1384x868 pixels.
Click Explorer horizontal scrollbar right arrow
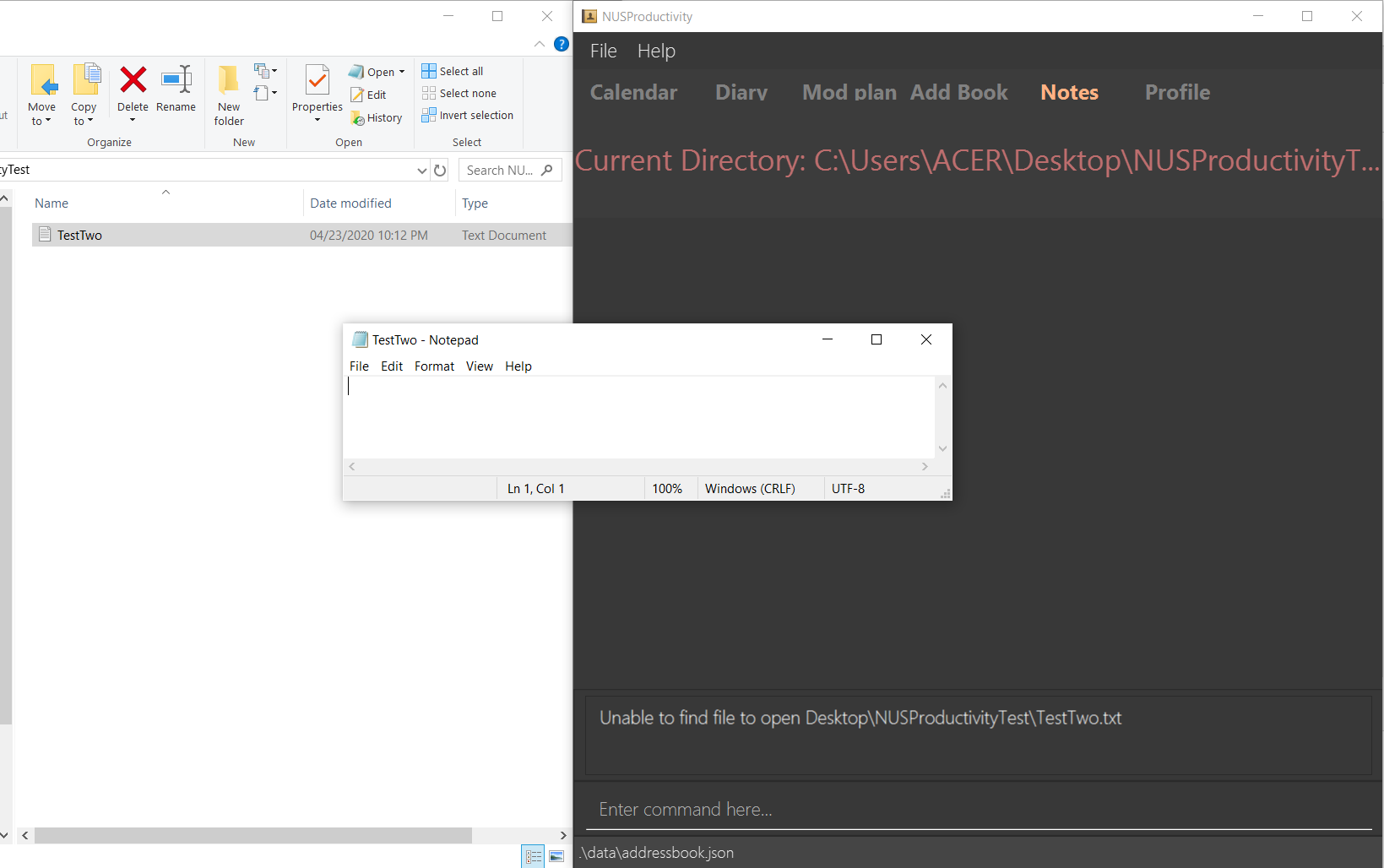pyautogui.click(x=563, y=835)
